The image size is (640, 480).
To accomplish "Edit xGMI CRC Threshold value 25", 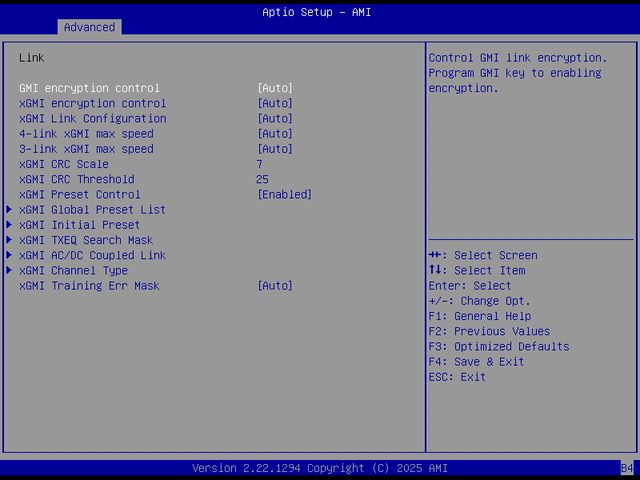I will click(262, 179).
